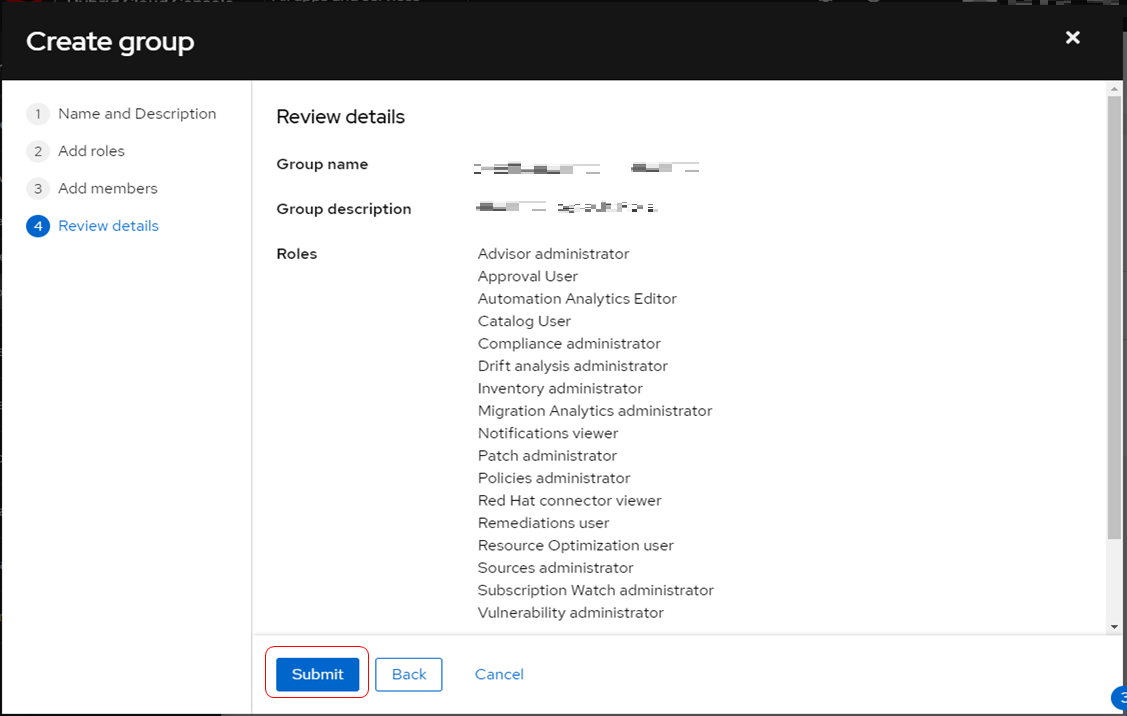Select Patch administrator role text
This screenshot has width=1127, height=716.
[547, 456]
